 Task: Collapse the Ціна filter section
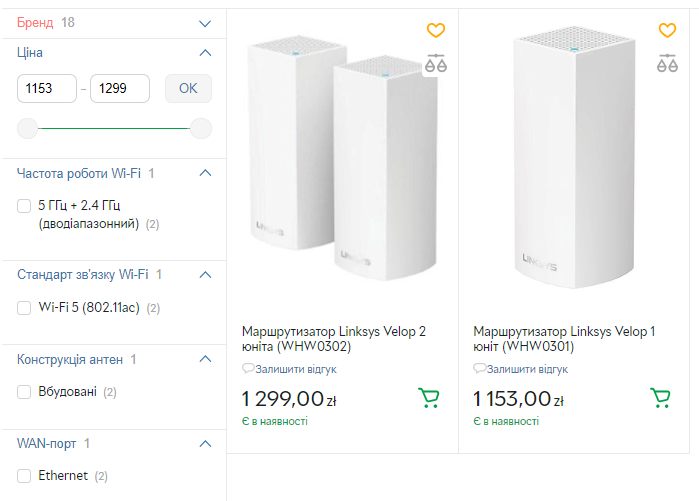(x=206, y=52)
